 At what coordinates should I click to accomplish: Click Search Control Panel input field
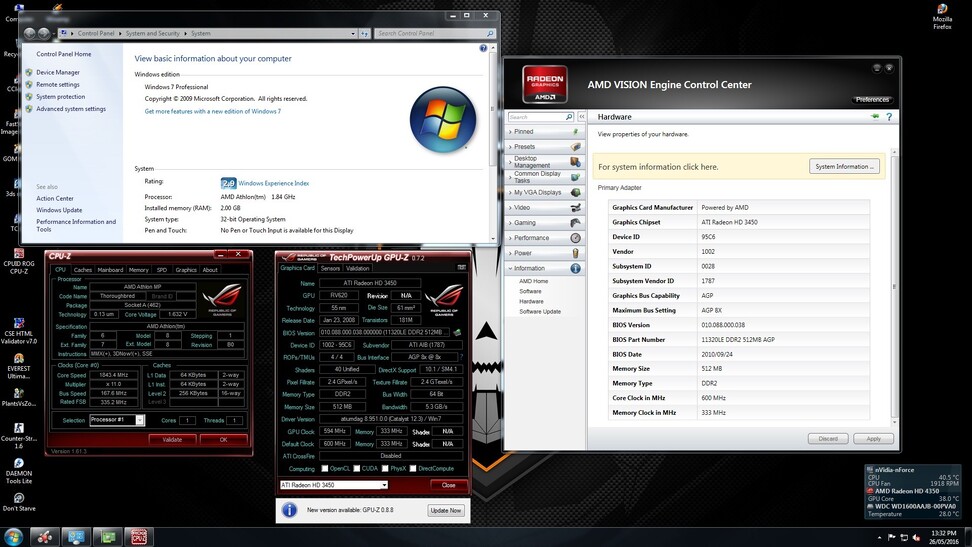(430, 33)
